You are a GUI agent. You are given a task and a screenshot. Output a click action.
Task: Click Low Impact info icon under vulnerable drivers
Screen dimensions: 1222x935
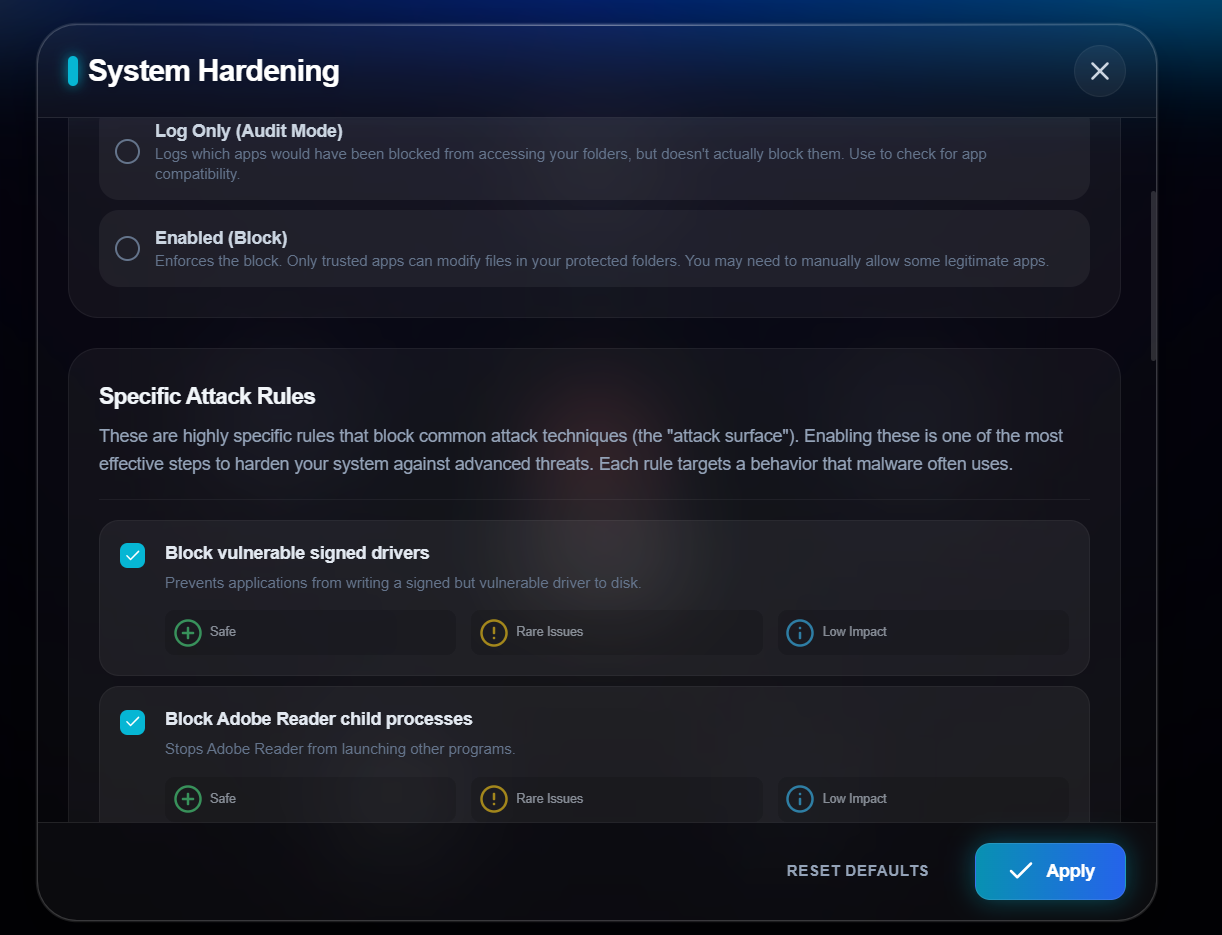pos(800,632)
